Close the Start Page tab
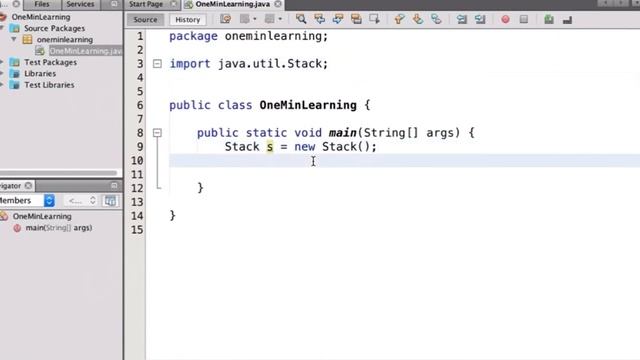Image resolution: width=640 pixels, height=360 pixels. click(x=173, y=4)
